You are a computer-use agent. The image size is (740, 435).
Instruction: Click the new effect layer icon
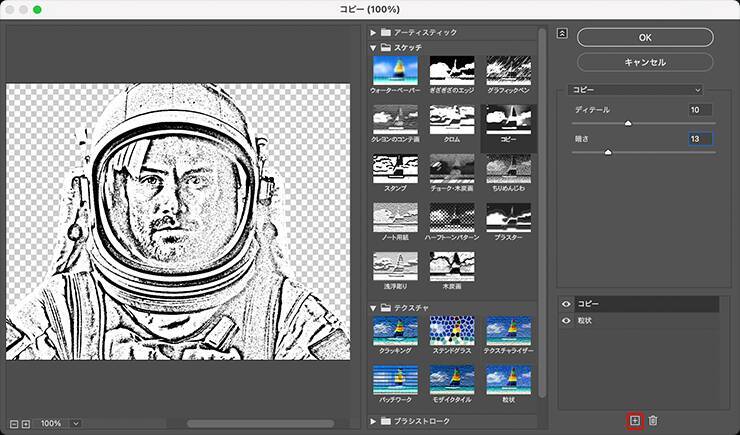tap(634, 422)
